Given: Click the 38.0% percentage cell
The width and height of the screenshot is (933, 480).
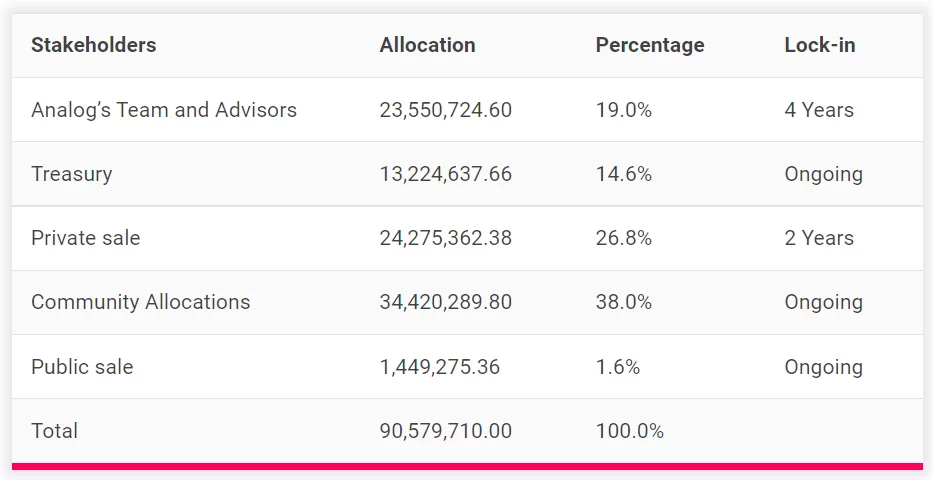Looking at the screenshot, I should point(623,302).
